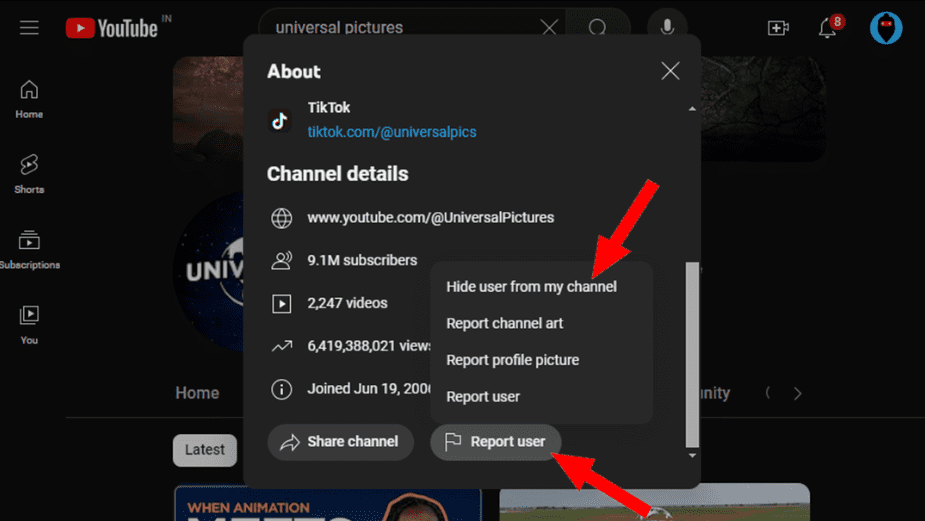925x521 pixels.
Task: Select the 6,419,388,021 views text
Action: tap(369, 346)
